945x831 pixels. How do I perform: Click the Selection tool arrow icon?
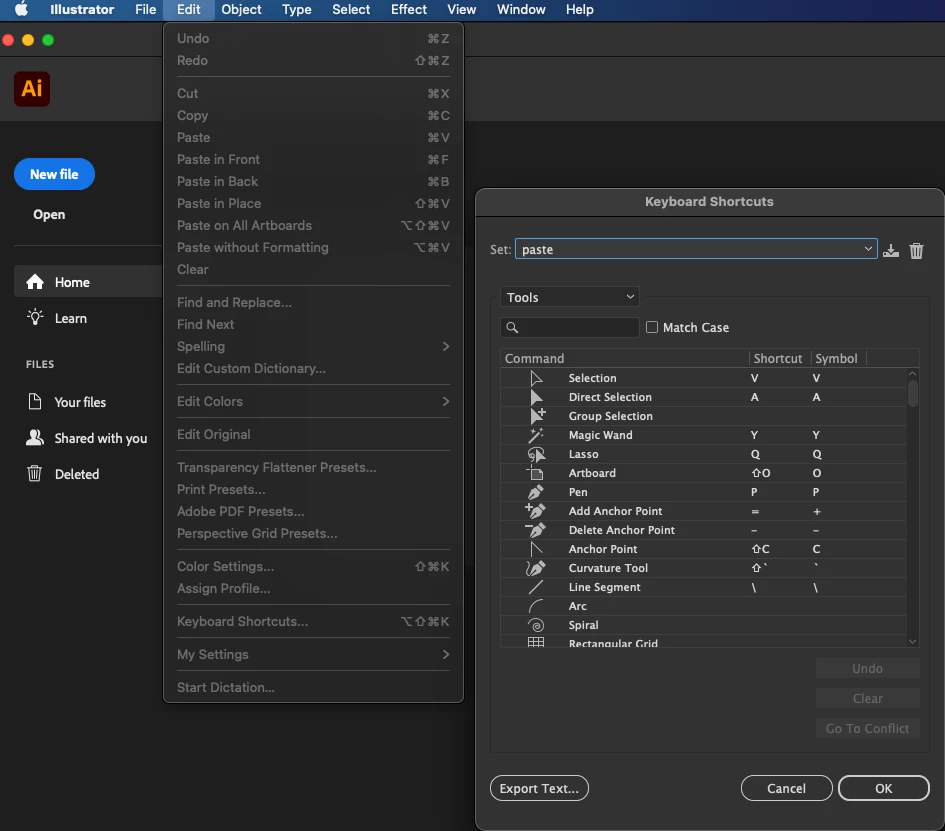point(536,378)
